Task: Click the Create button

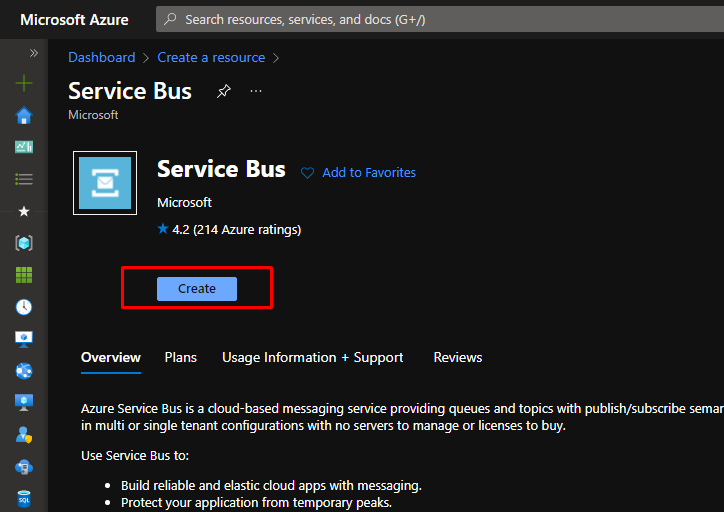Action: pyautogui.click(x=197, y=289)
